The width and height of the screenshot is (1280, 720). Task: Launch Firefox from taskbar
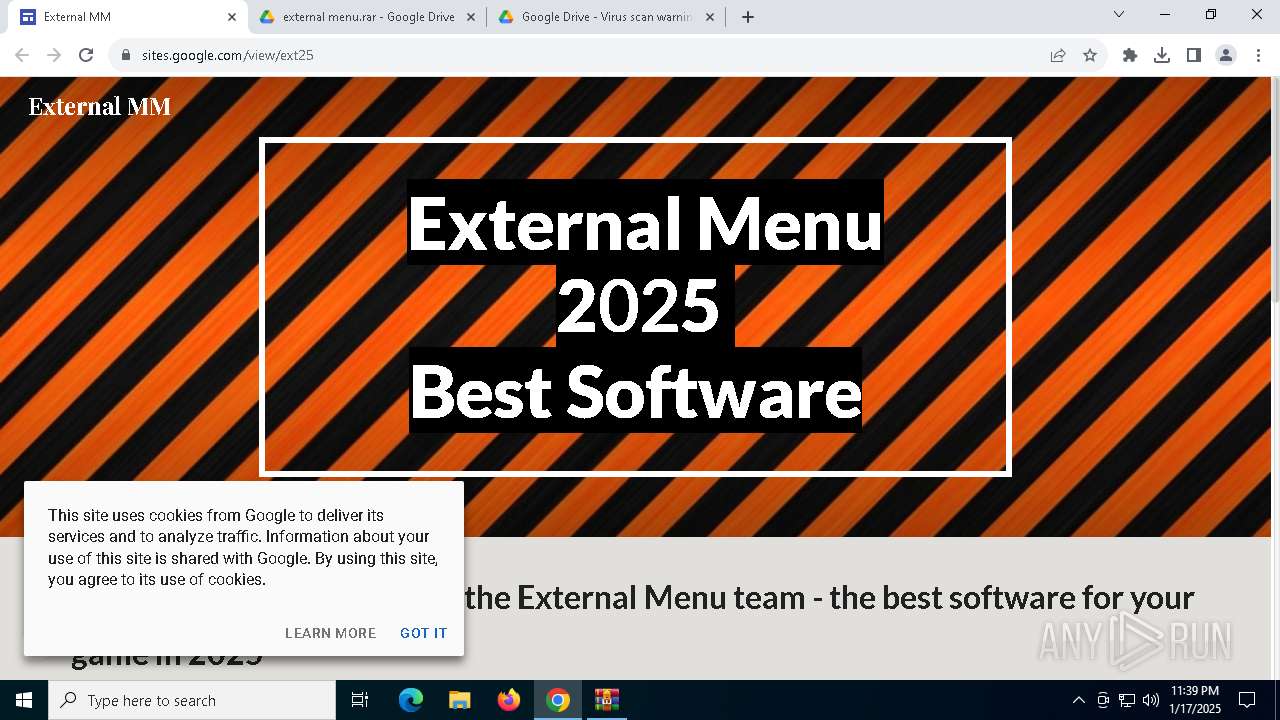509,700
